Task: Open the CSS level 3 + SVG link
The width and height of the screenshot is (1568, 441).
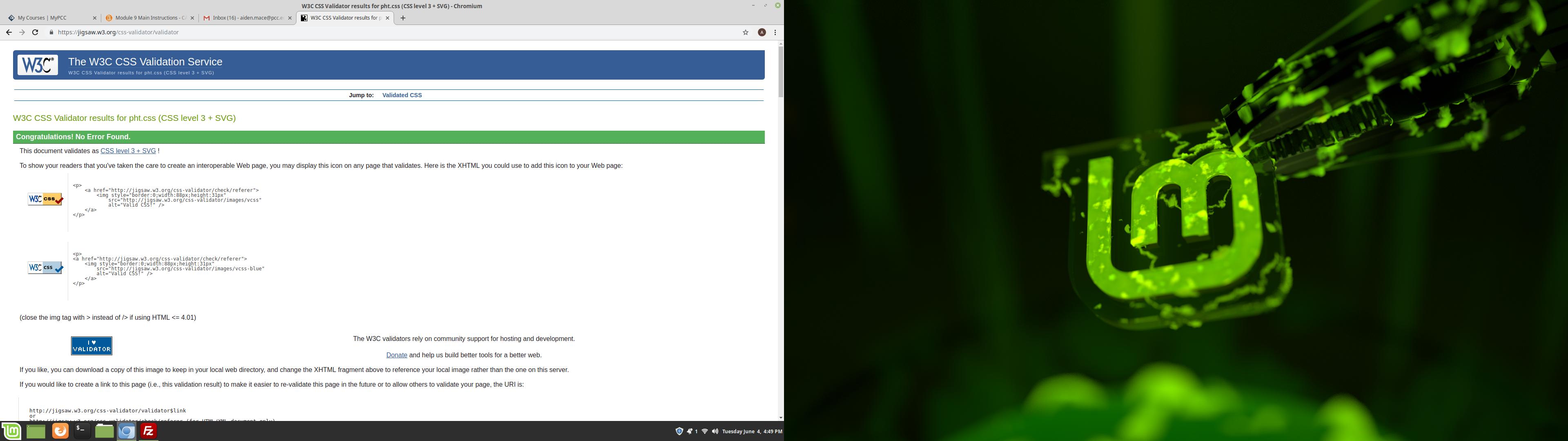Action: [x=128, y=151]
